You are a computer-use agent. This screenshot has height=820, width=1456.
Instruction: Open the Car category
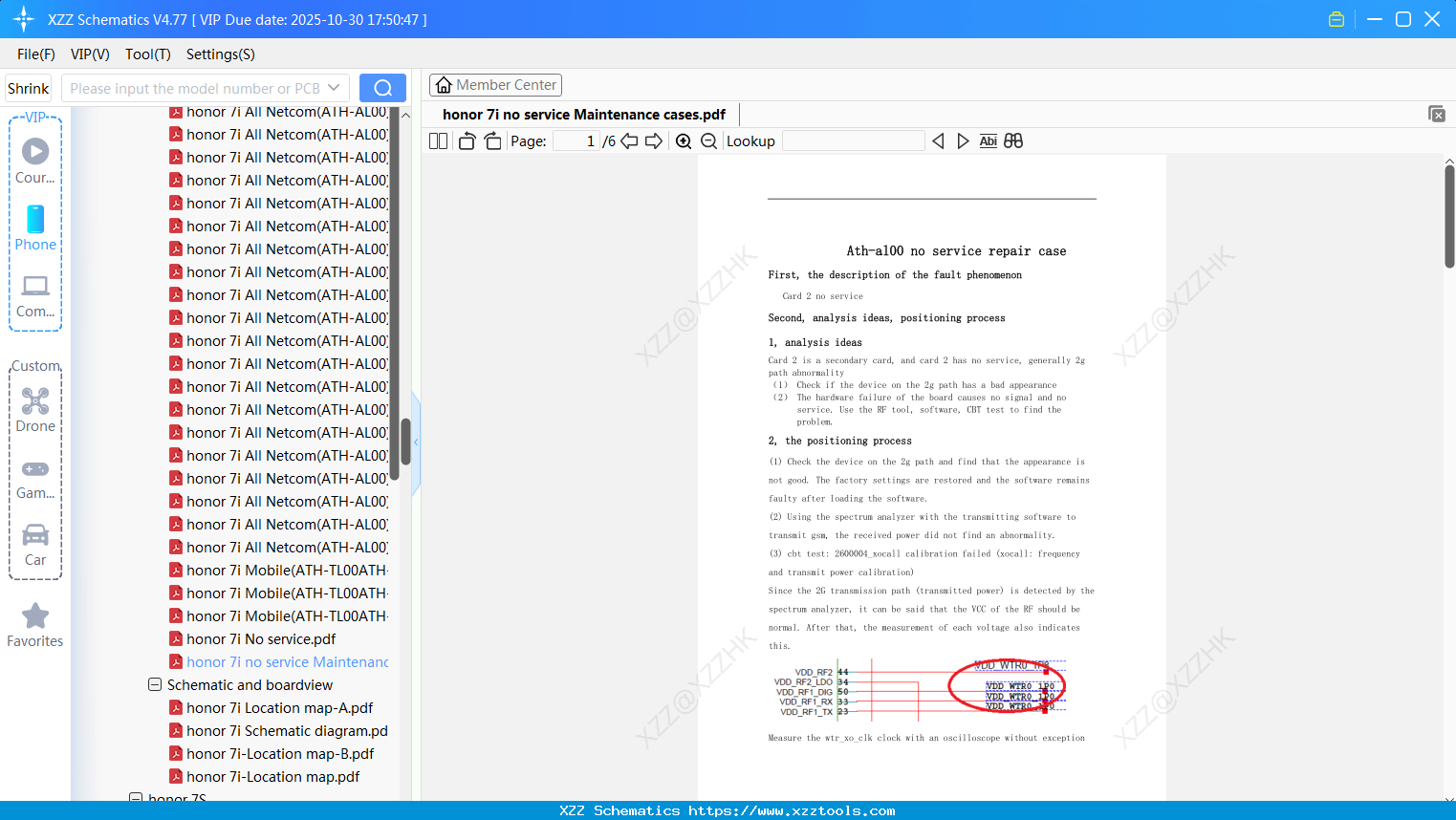click(35, 544)
